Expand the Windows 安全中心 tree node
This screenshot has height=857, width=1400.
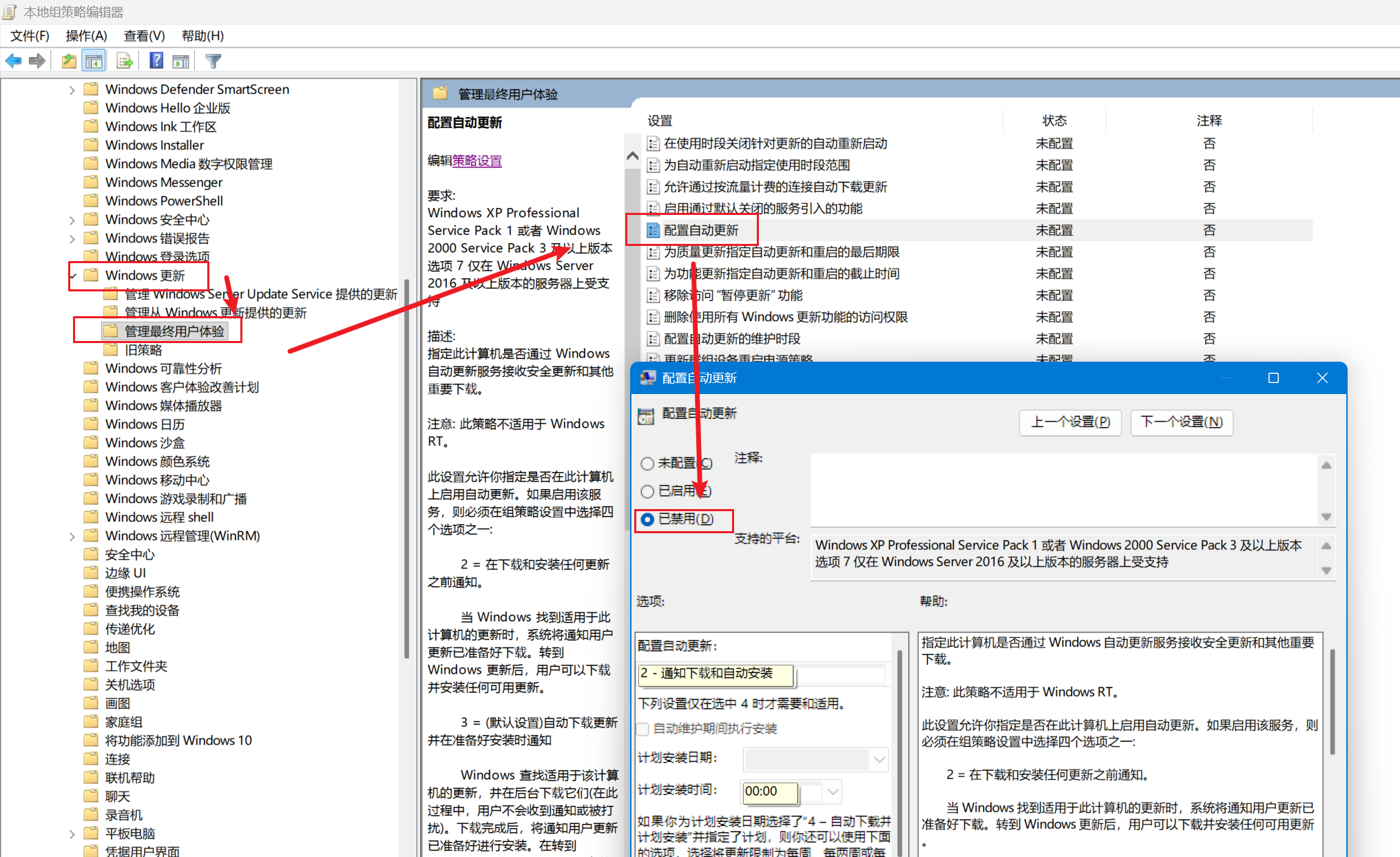pos(72,220)
